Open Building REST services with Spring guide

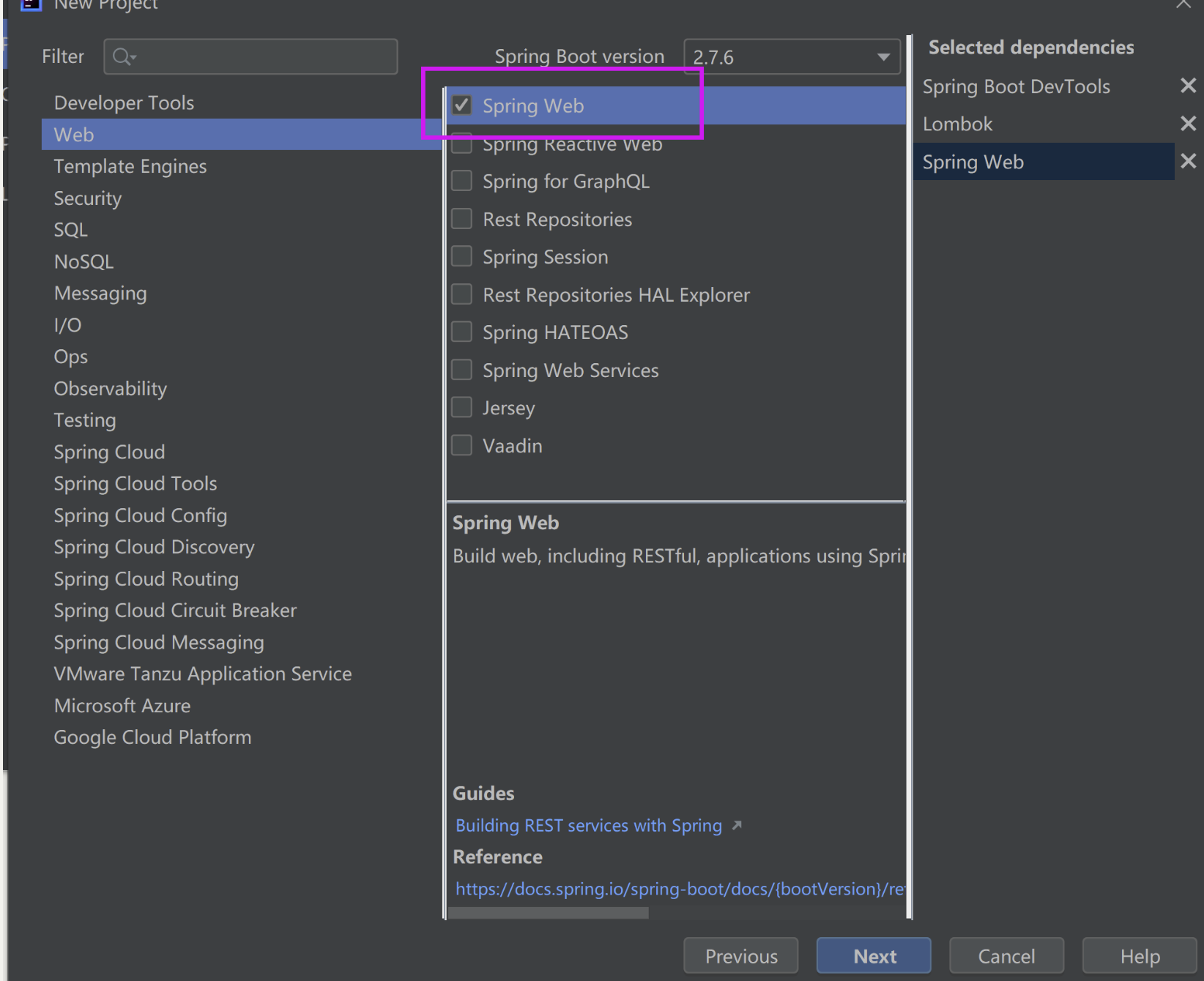point(589,825)
